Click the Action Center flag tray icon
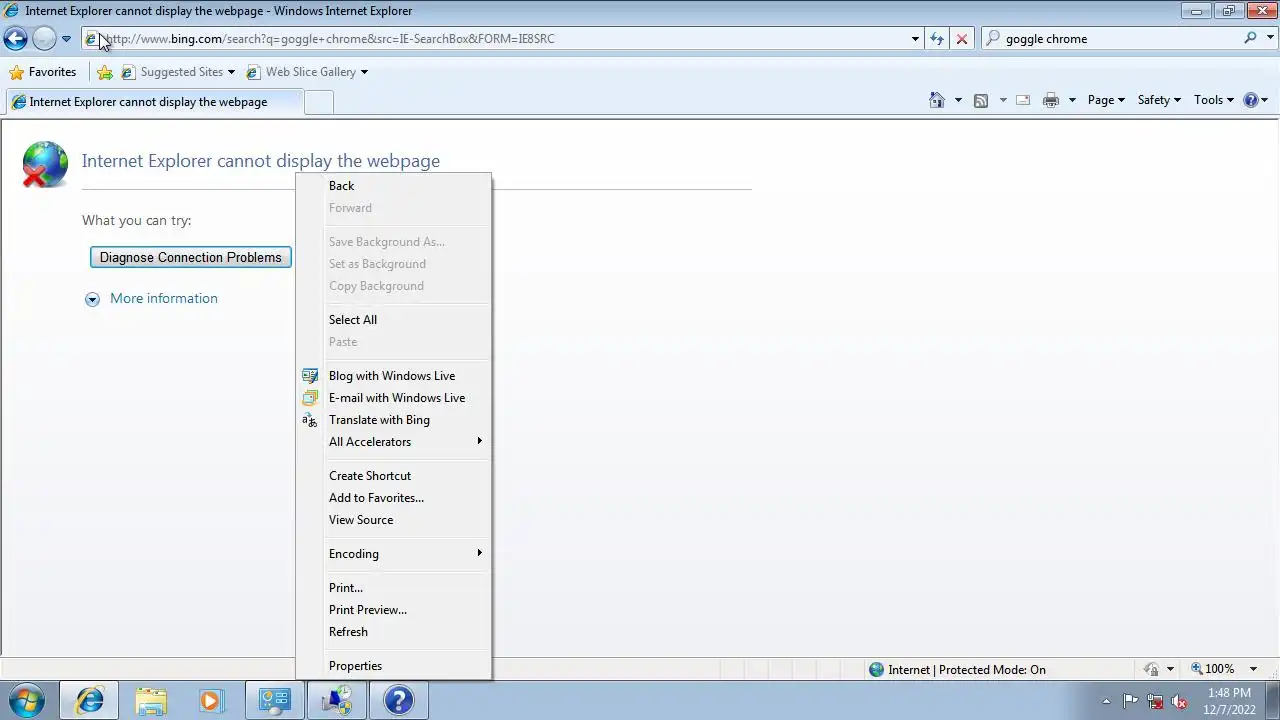Viewport: 1280px width, 720px height. (x=1130, y=701)
